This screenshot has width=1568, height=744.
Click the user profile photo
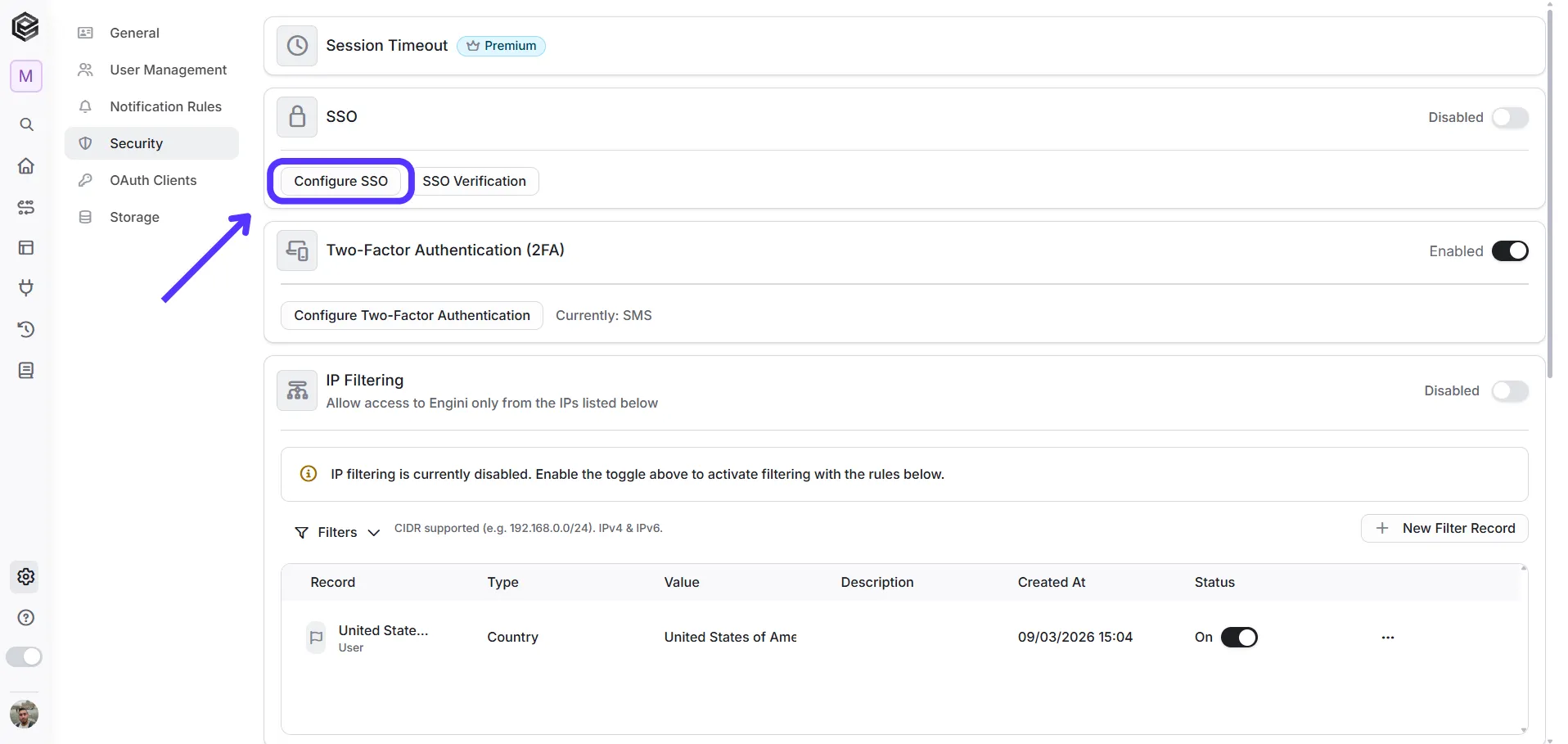pyautogui.click(x=25, y=715)
